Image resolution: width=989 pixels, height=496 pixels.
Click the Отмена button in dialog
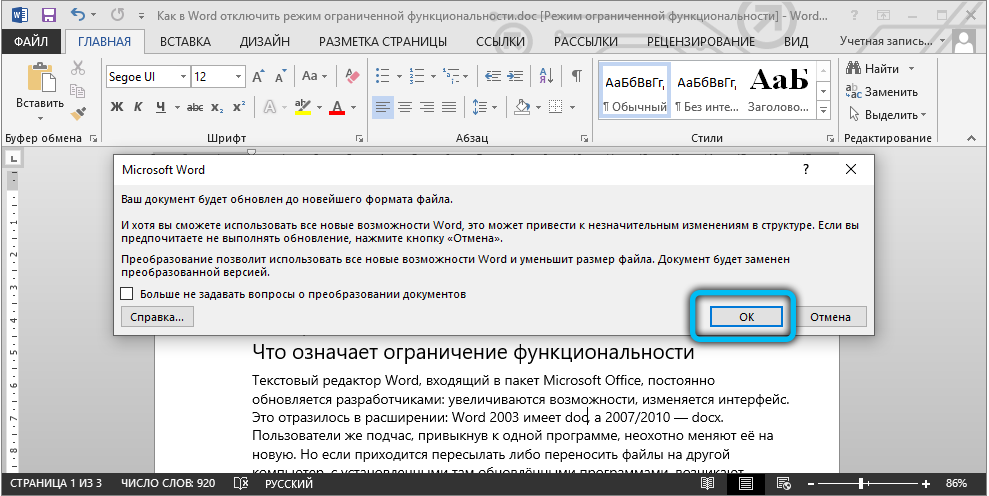(830, 317)
